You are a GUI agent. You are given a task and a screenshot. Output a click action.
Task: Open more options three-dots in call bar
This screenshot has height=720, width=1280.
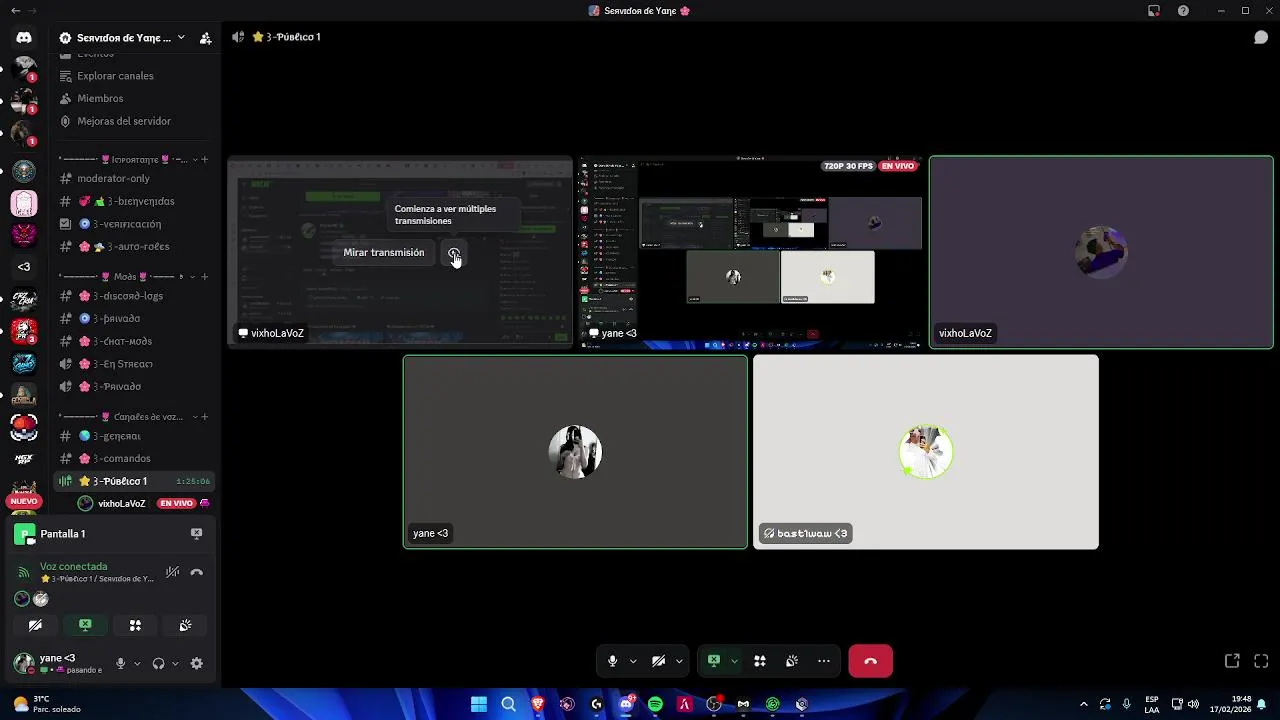[824, 661]
